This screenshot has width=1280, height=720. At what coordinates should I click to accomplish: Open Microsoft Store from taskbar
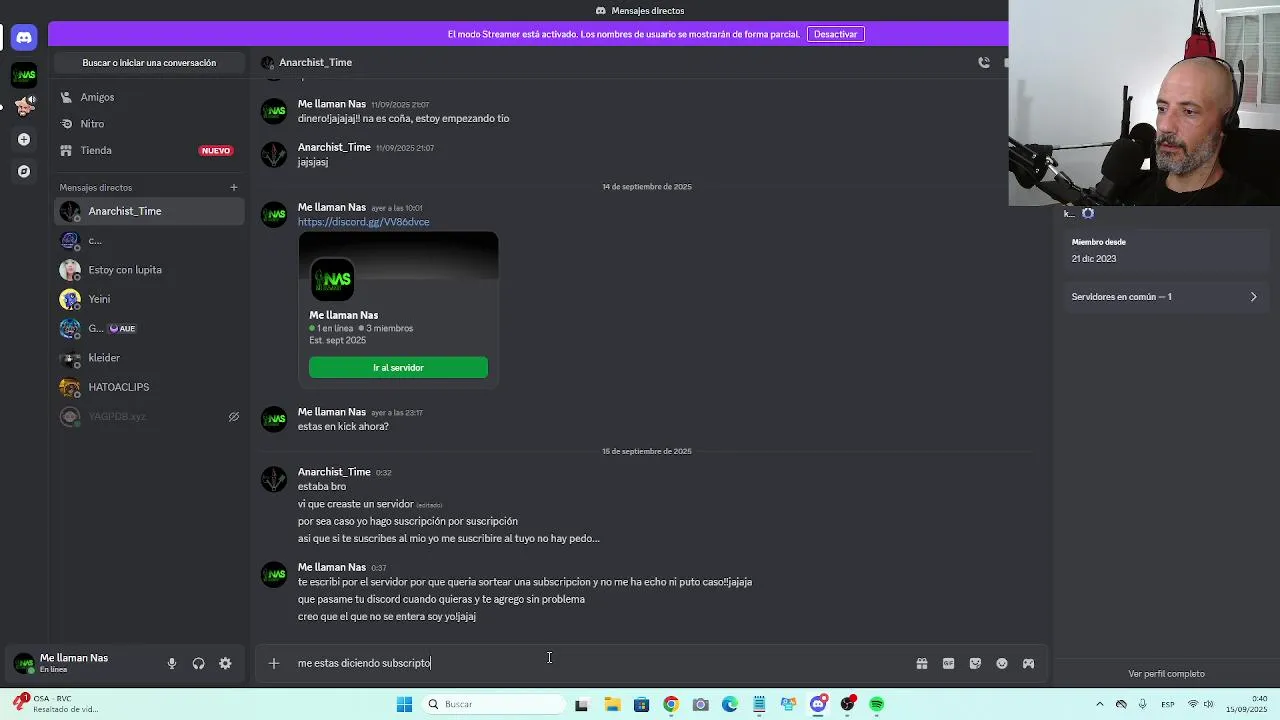(641, 704)
